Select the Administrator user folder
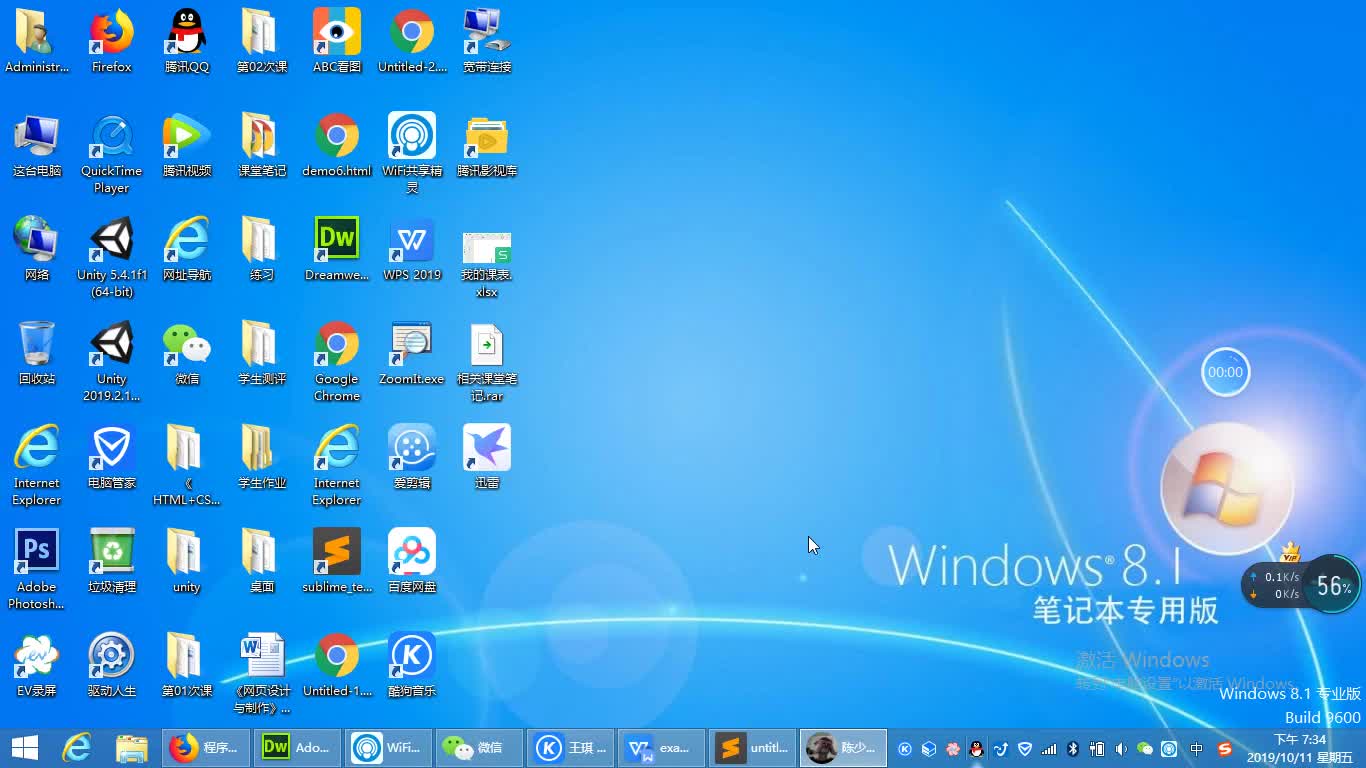The width and height of the screenshot is (1366, 768). point(37,41)
